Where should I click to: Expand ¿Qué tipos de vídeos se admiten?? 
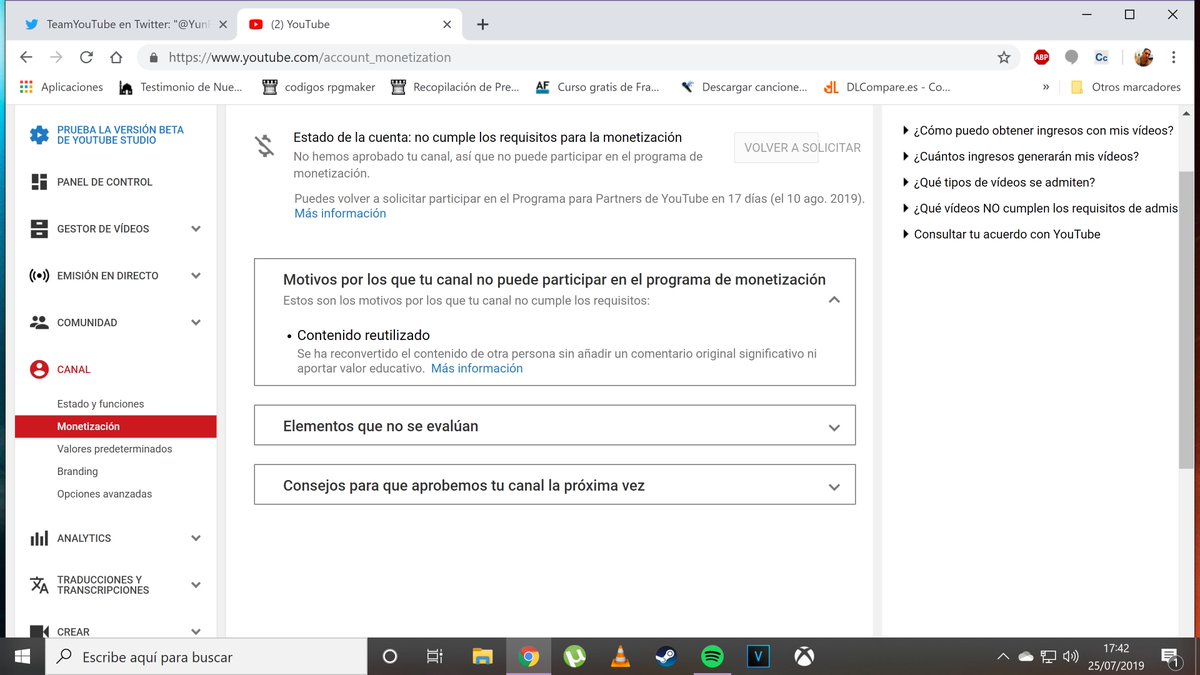click(x=998, y=182)
